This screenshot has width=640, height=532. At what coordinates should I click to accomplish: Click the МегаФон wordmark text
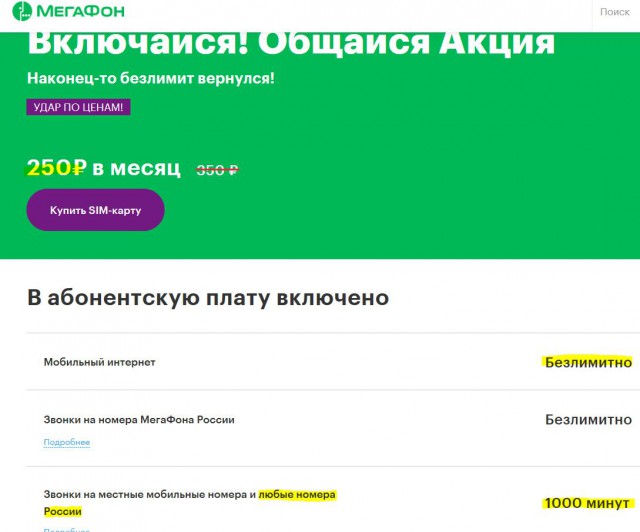click(x=80, y=11)
